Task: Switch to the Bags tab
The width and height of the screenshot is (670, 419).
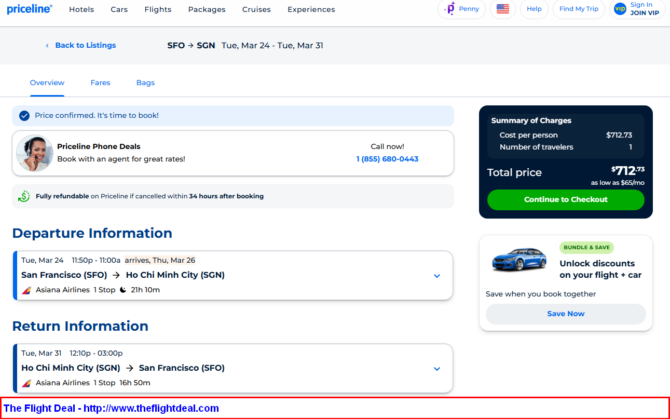Action: coord(145,82)
